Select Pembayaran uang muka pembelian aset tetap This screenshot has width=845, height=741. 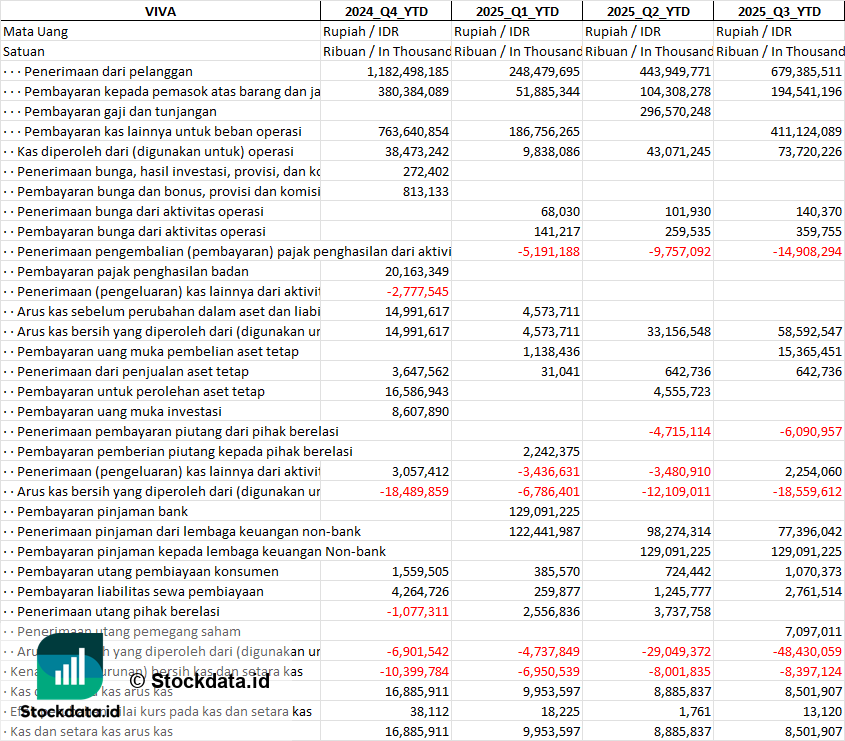pyautogui.click(x=158, y=351)
